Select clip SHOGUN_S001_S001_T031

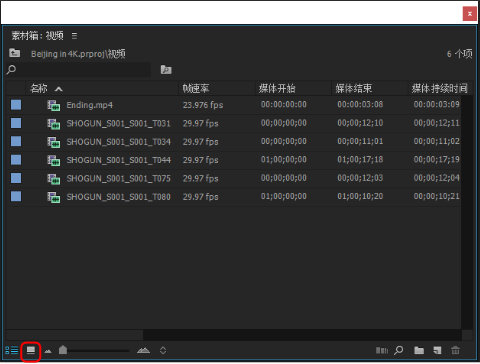[x=118, y=124]
